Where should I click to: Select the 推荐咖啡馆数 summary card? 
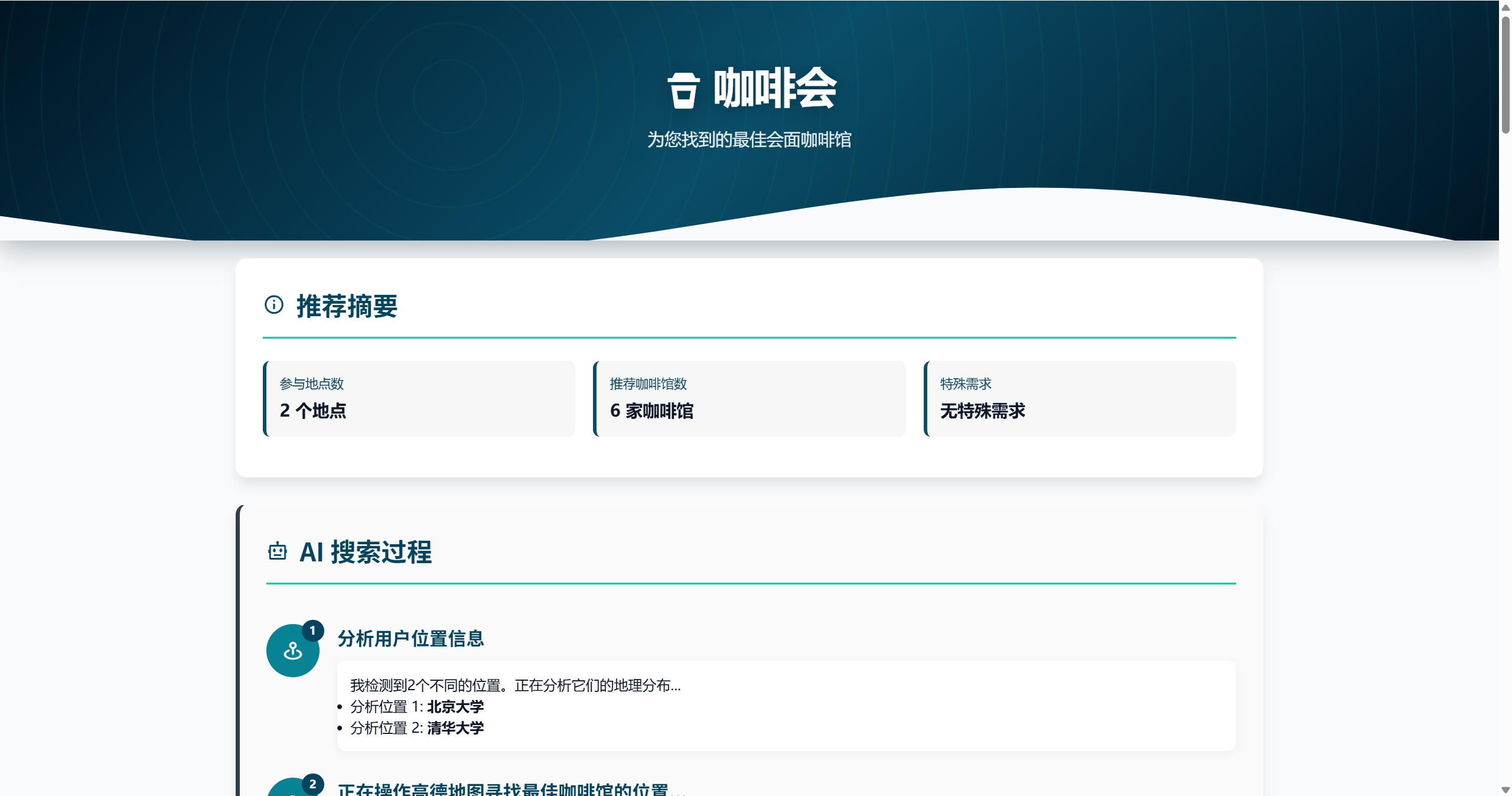tap(749, 399)
